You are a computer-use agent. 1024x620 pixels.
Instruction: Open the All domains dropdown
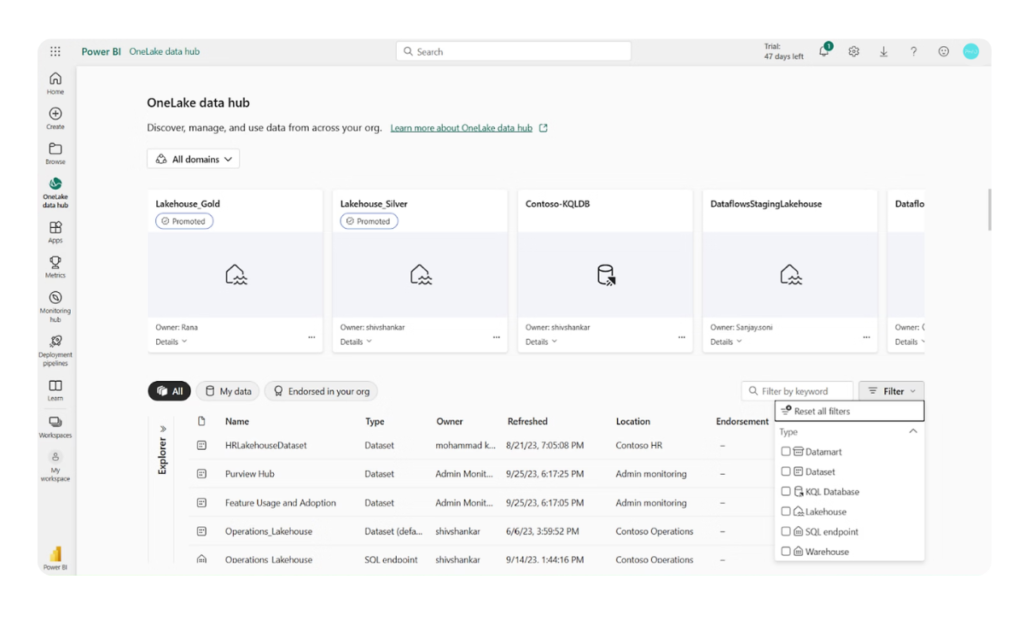193,159
